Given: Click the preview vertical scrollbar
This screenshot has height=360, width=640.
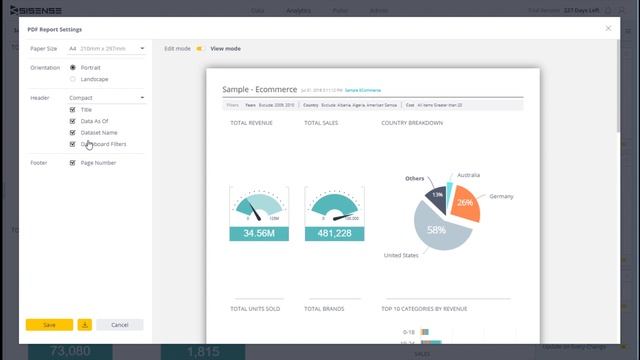Looking at the screenshot, I should pos(618,86).
